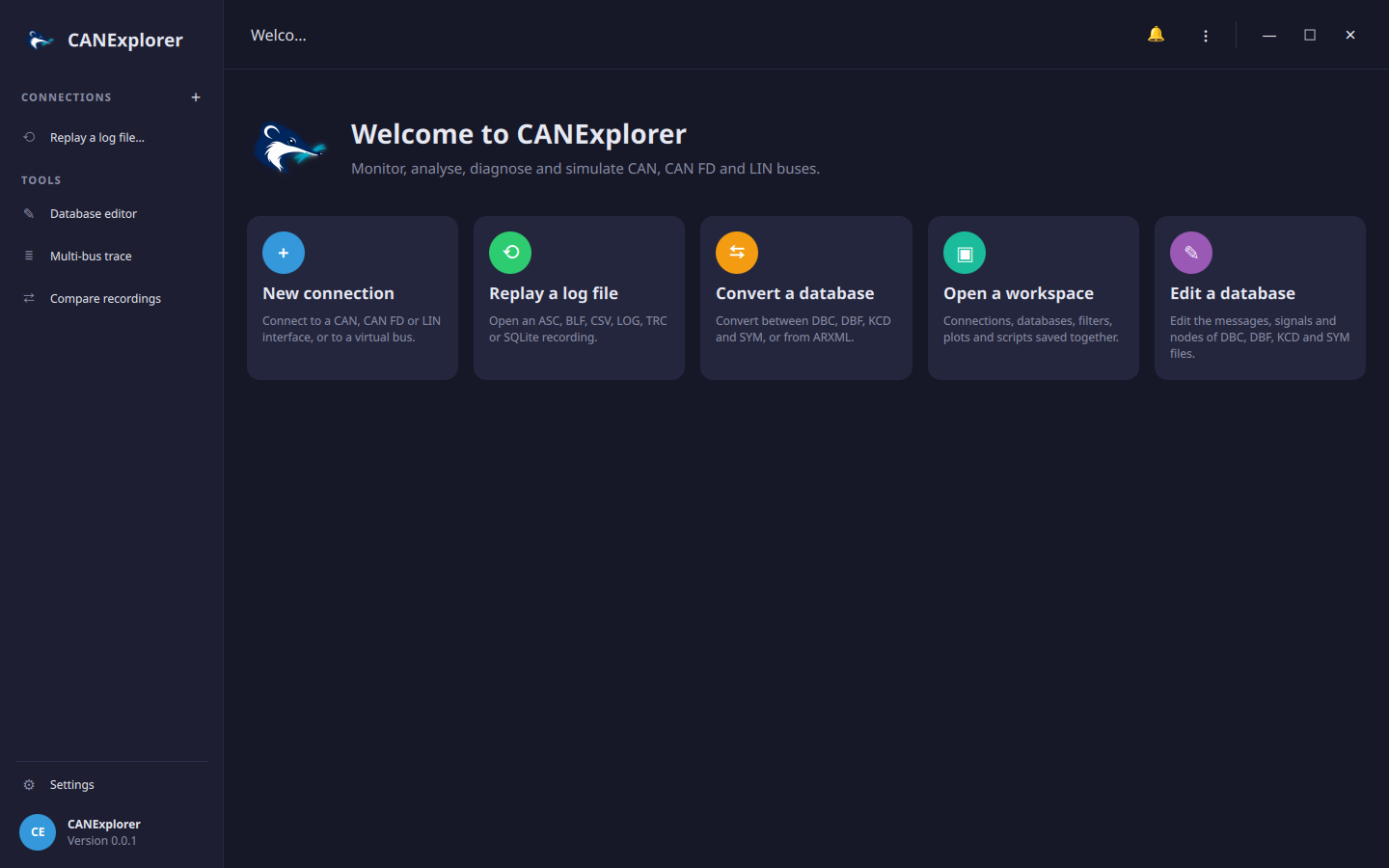Click the CONNECTIONS section heading

coord(67,97)
